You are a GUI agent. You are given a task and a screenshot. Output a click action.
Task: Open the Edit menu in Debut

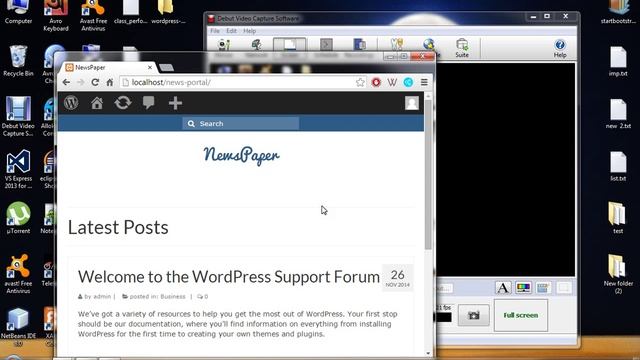pos(231,31)
